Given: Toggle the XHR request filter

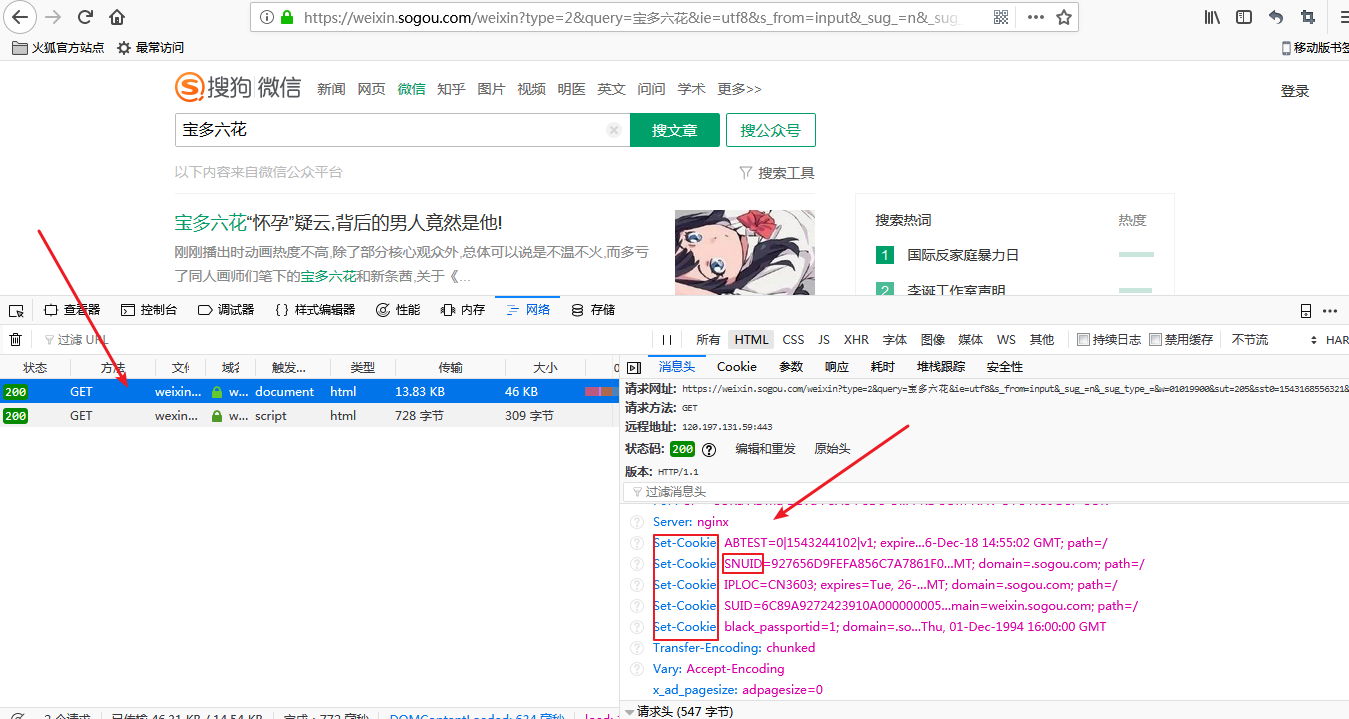Looking at the screenshot, I should pos(856,340).
